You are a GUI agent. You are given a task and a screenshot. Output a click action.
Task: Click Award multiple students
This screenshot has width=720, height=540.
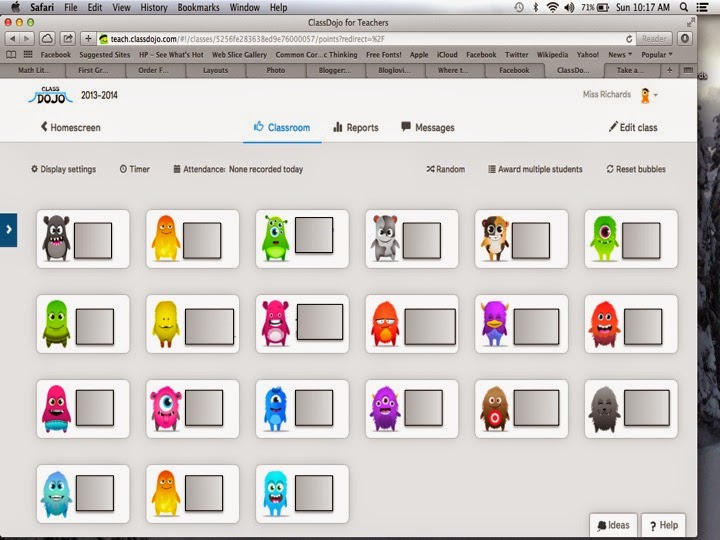pyautogui.click(x=535, y=169)
